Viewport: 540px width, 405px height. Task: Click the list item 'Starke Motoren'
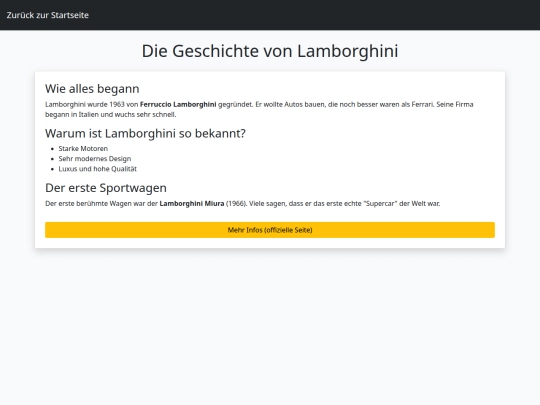[83, 148]
